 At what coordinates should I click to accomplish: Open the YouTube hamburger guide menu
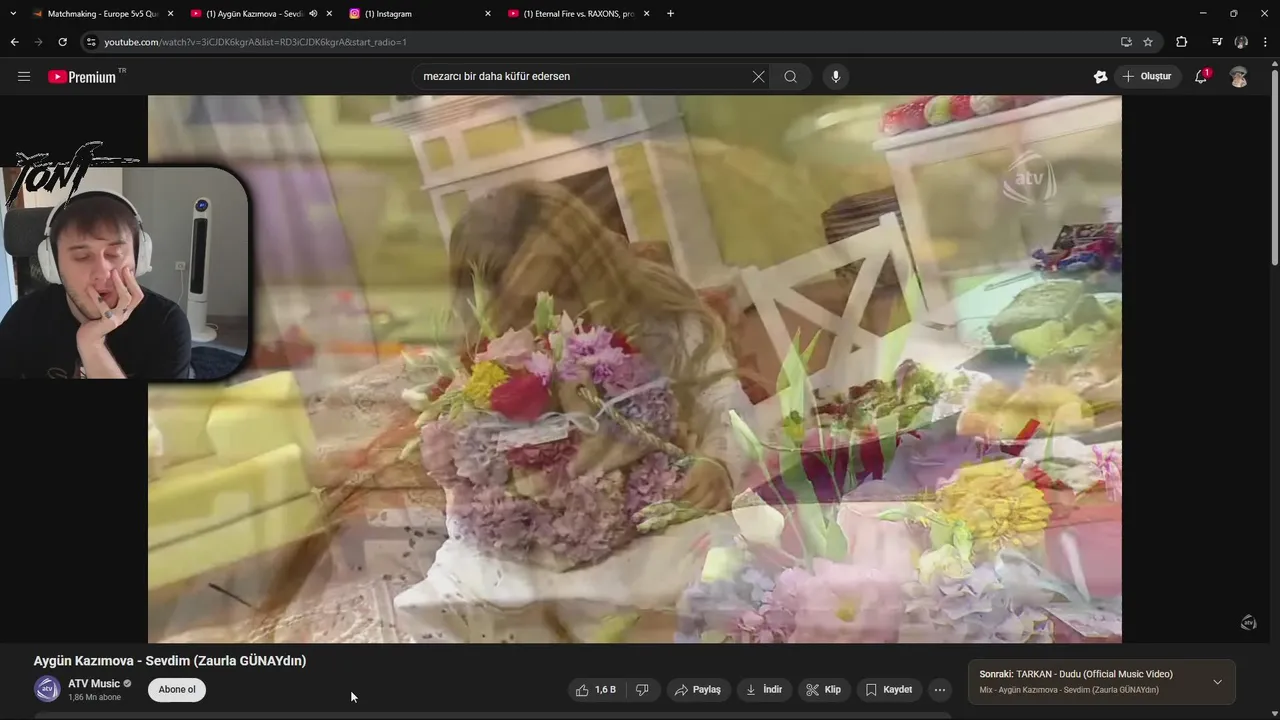pyautogui.click(x=24, y=76)
